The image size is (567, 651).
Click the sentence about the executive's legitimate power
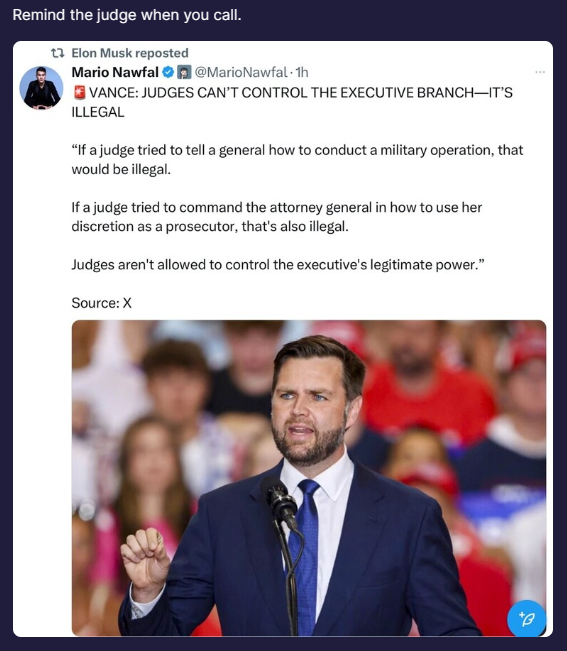pos(278,264)
